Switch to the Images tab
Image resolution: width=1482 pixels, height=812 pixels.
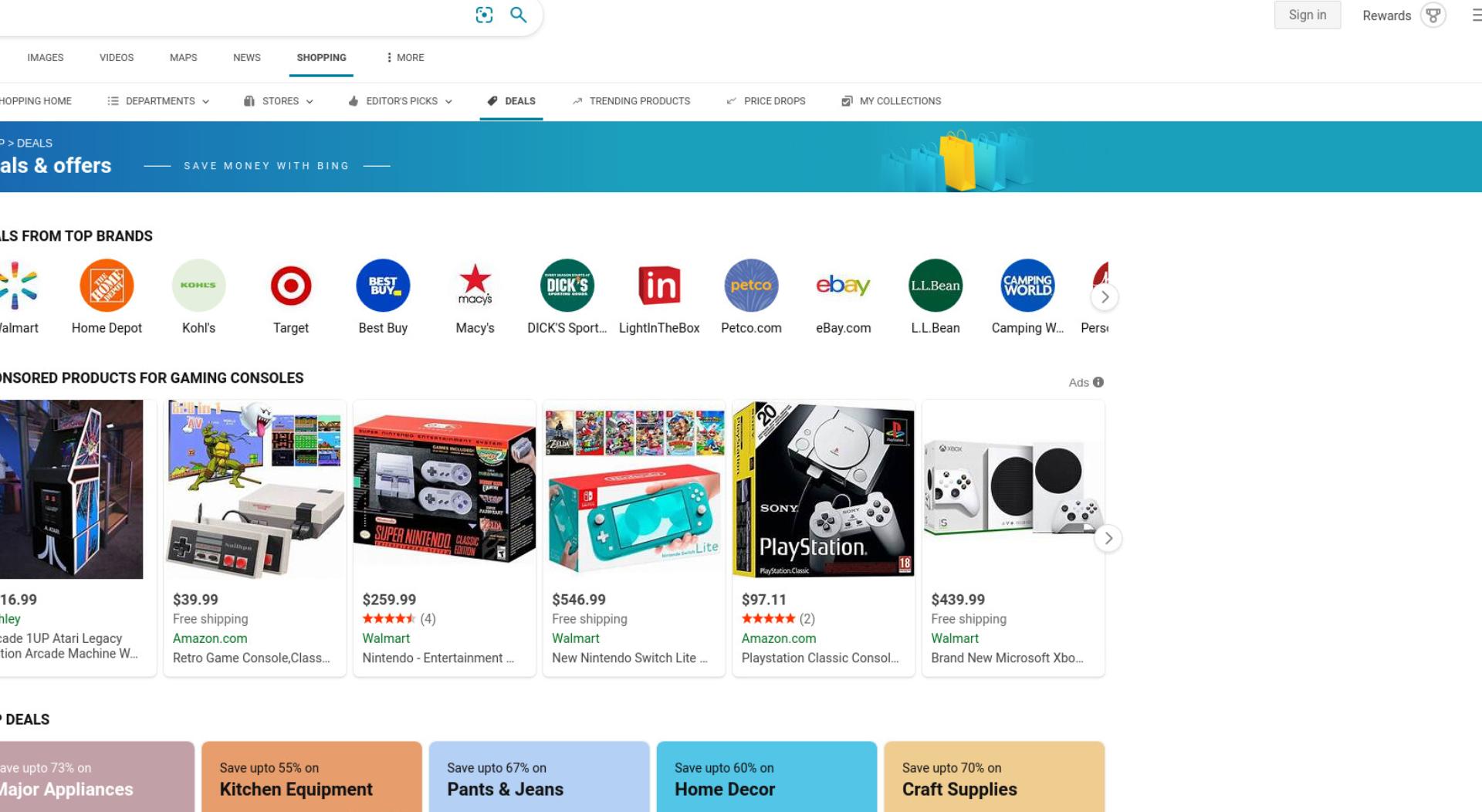coord(46,58)
